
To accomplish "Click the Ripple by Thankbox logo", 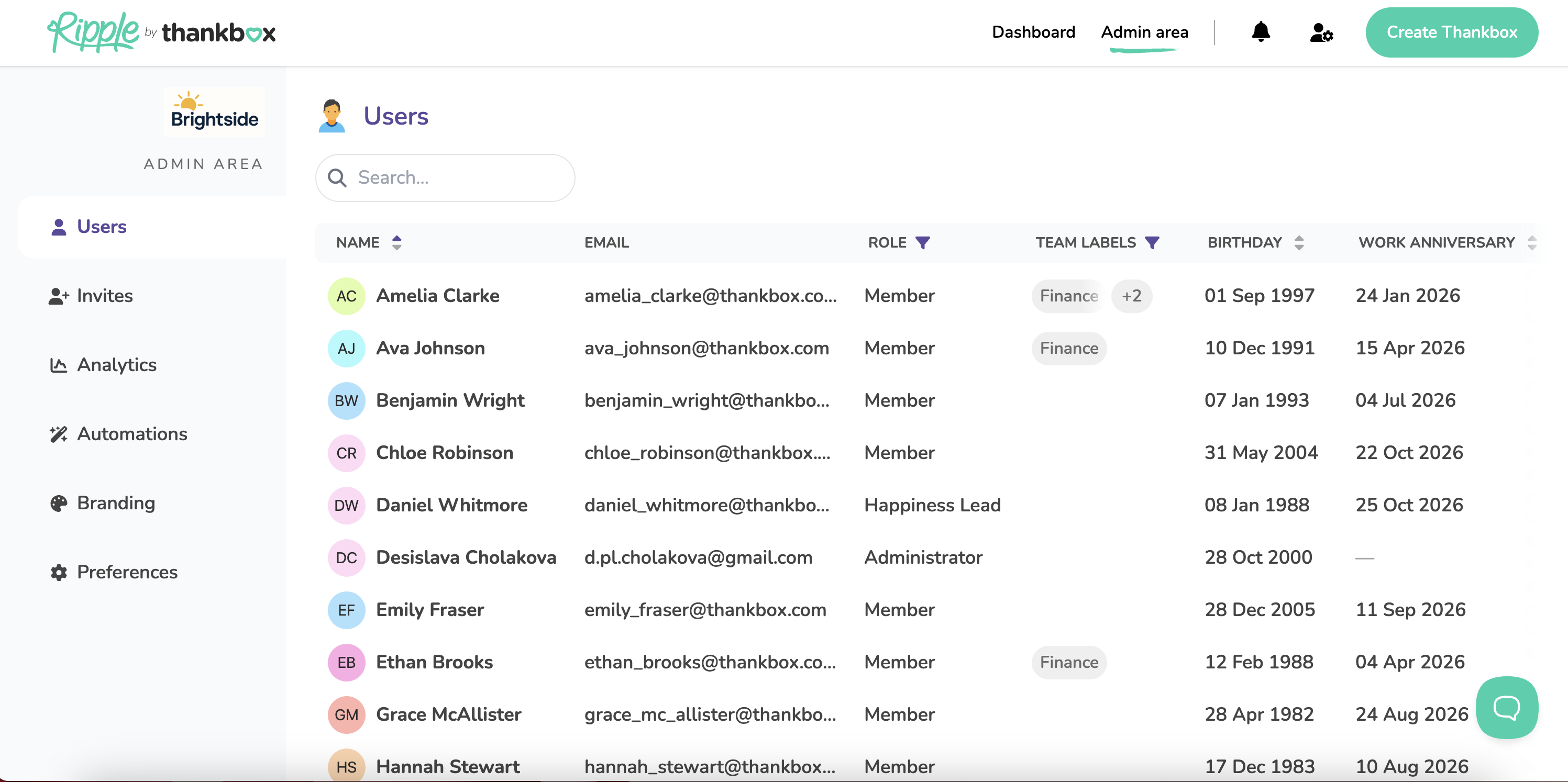I will [x=161, y=32].
